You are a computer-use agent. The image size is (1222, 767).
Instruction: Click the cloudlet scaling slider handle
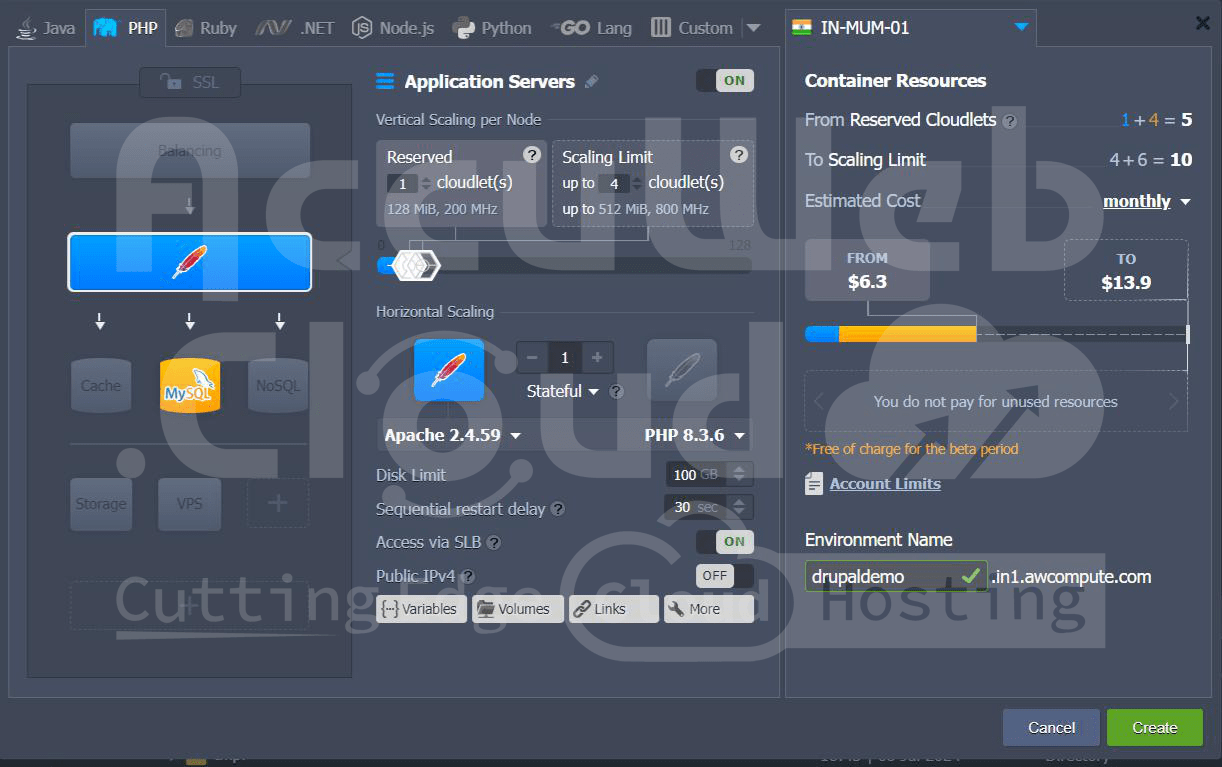(415, 265)
